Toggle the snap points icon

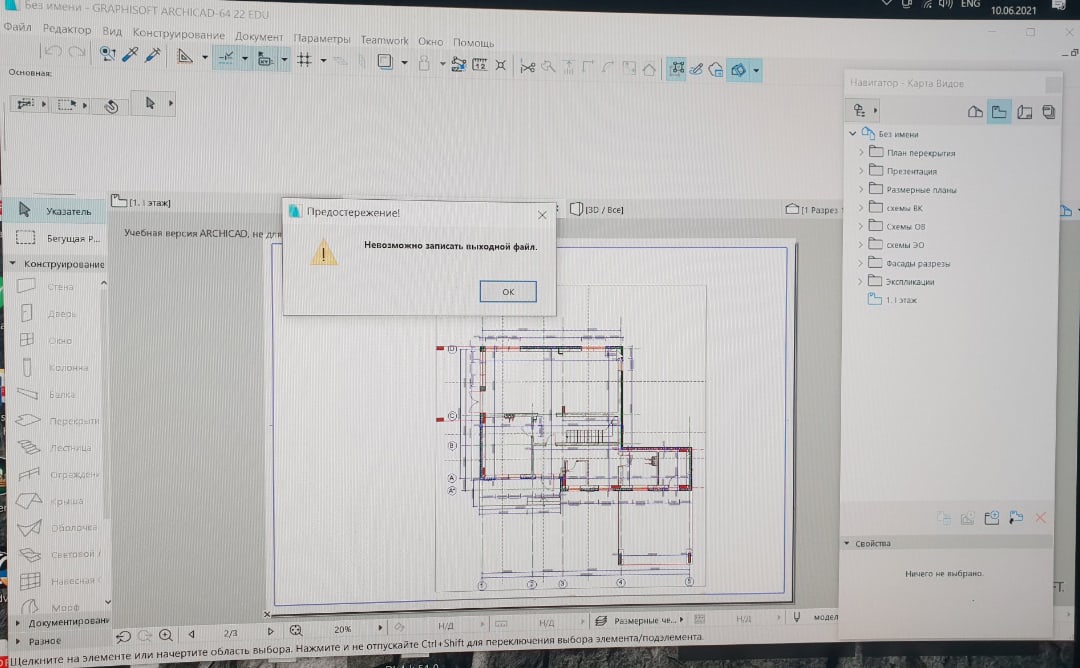coord(265,59)
